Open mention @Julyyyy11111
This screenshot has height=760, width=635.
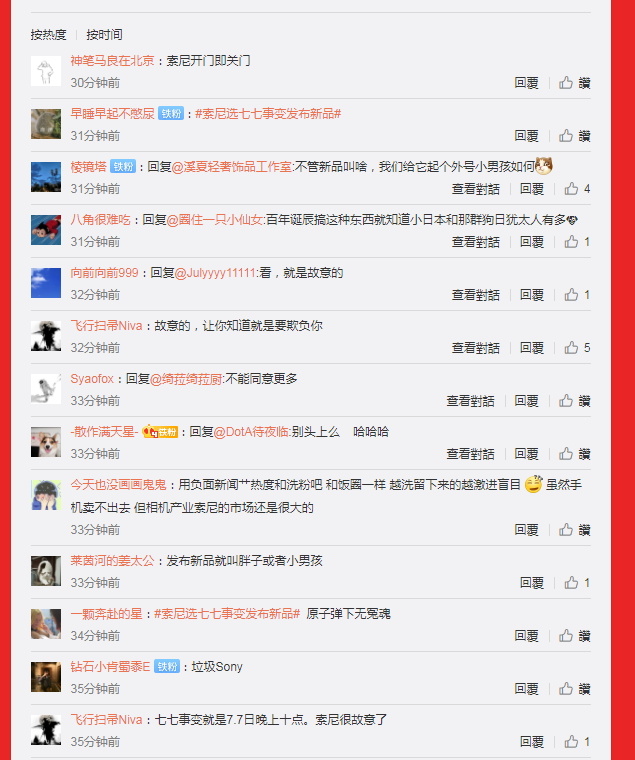point(215,273)
